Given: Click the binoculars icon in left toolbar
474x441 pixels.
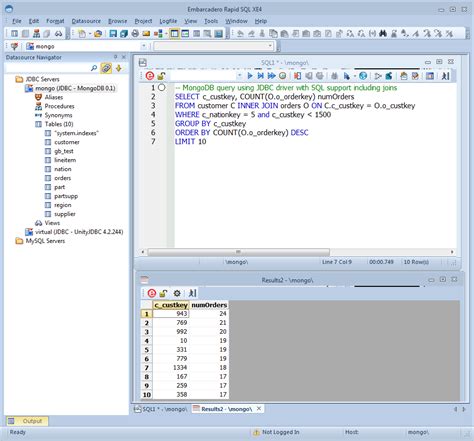Looking at the screenshot, I should tap(59, 33).
